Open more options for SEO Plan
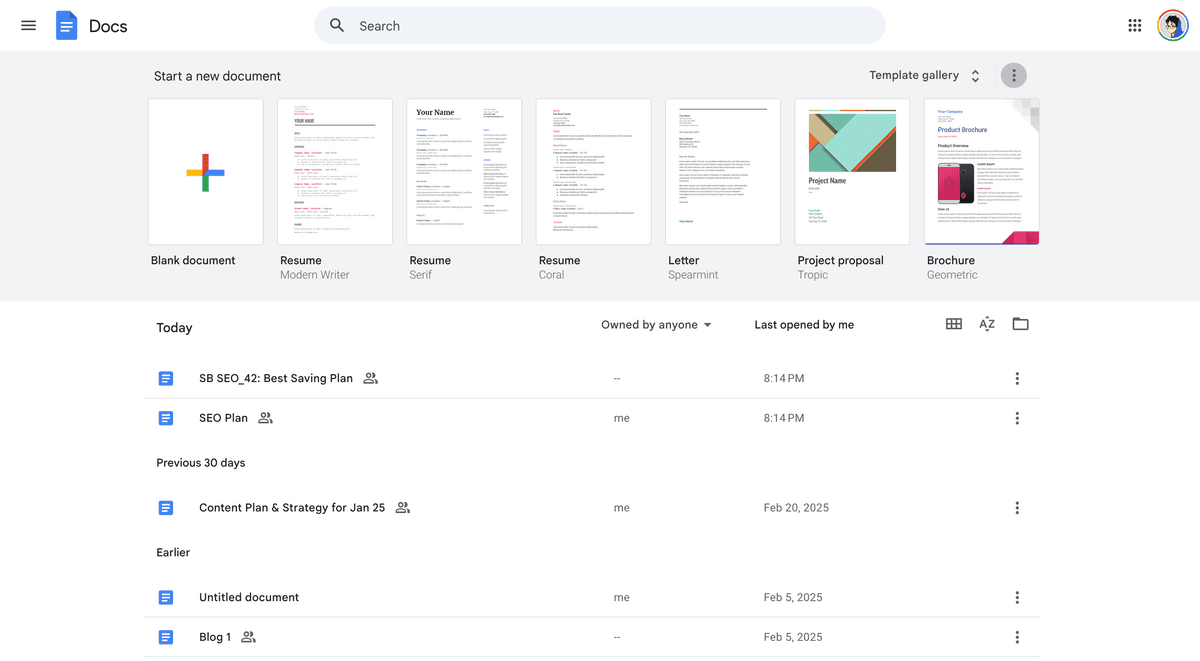Screen dimensions: 1200x661 tap(1017, 418)
